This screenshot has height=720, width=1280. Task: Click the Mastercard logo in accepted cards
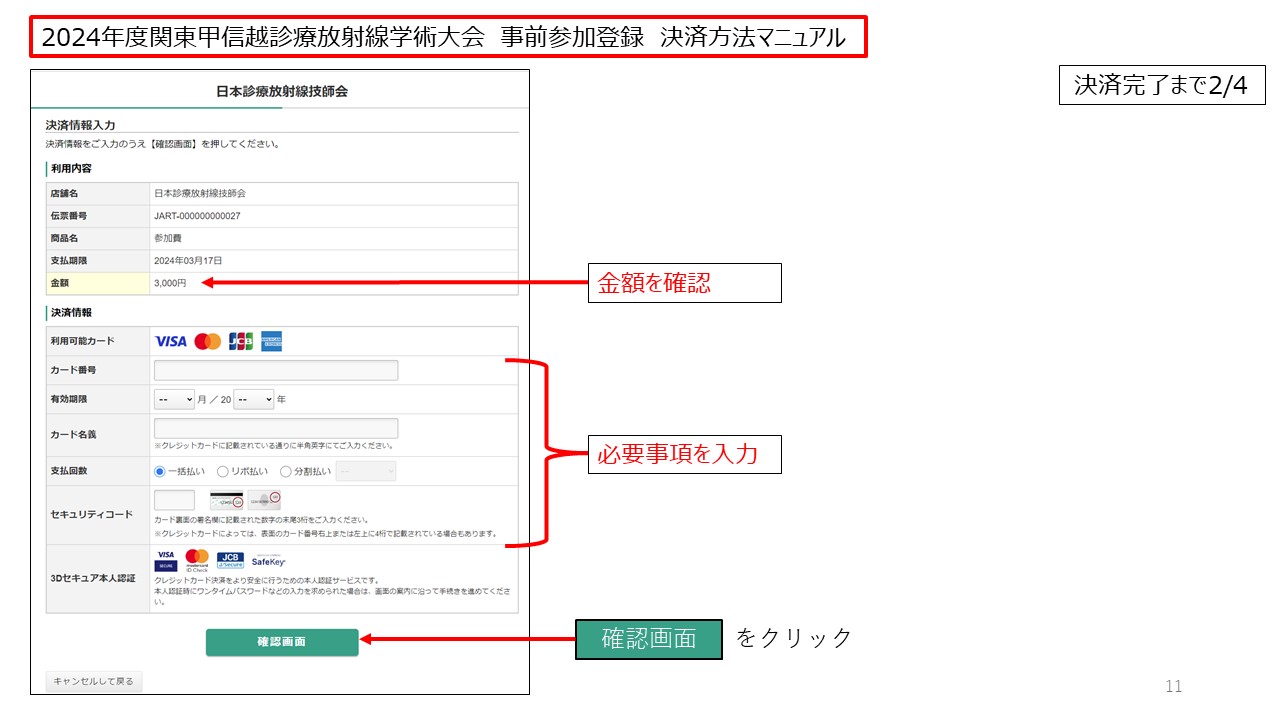point(208,342)
